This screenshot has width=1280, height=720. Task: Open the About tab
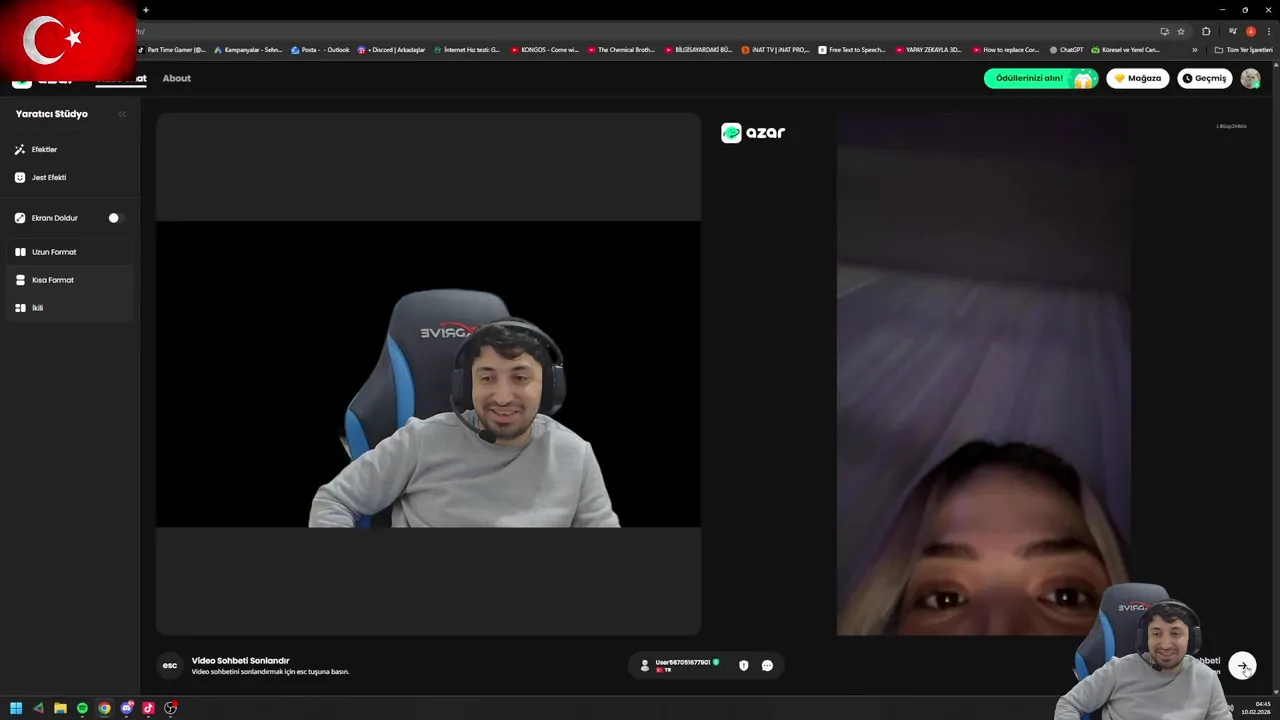tap(177, 78)
